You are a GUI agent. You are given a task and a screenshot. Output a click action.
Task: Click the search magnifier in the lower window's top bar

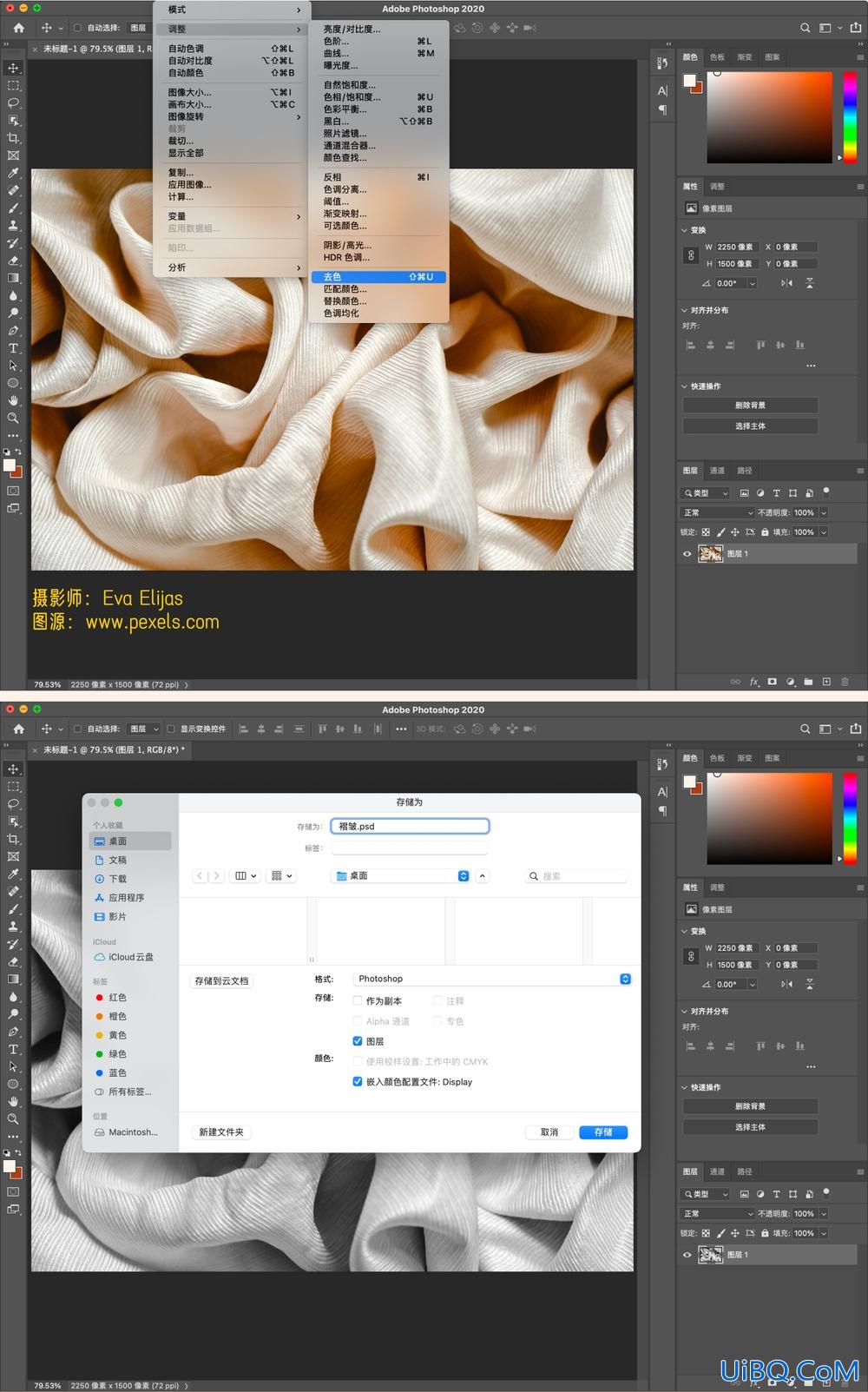pyautogui.click(x=806, y=729)
